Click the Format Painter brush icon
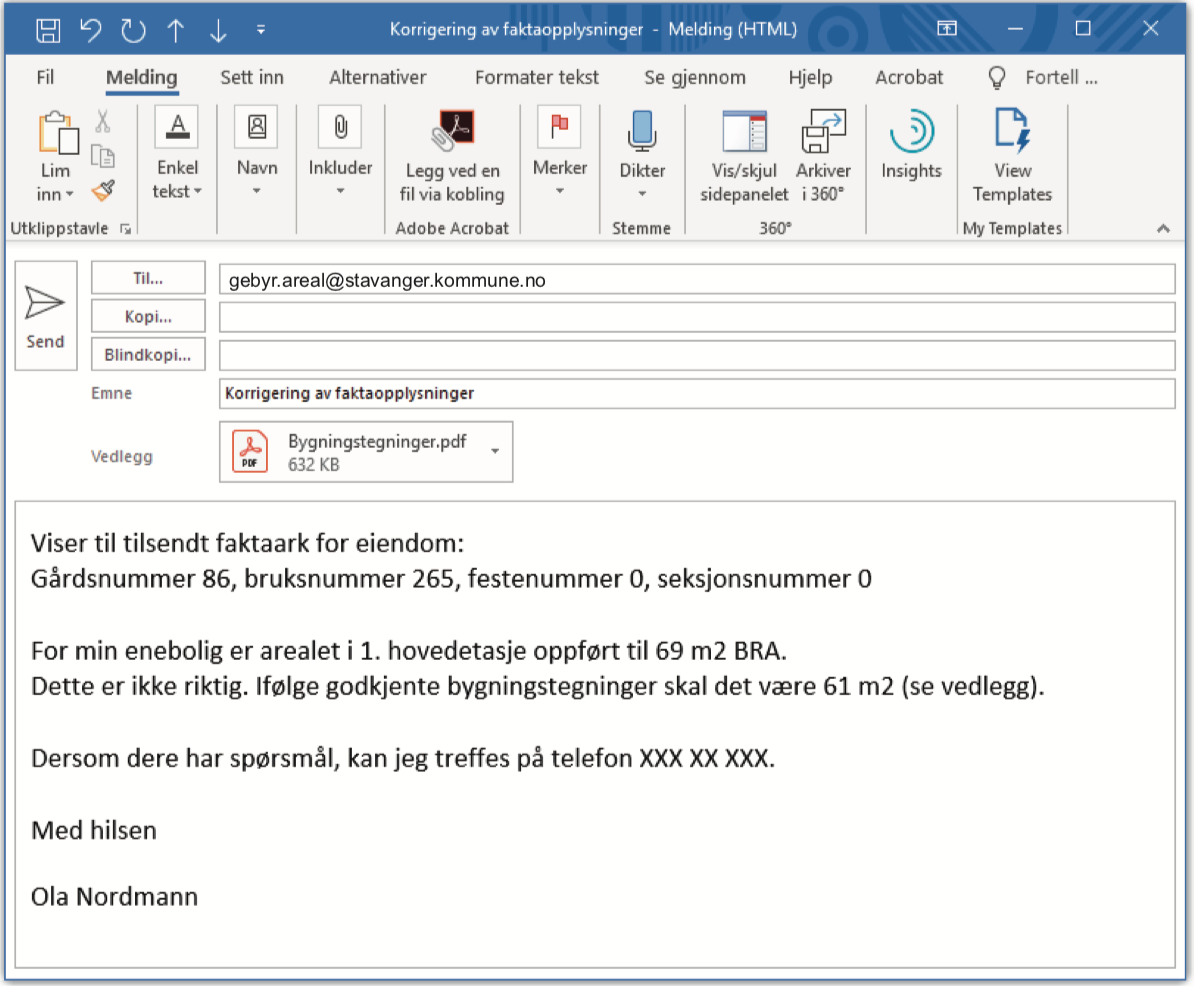 coord(101,189)
